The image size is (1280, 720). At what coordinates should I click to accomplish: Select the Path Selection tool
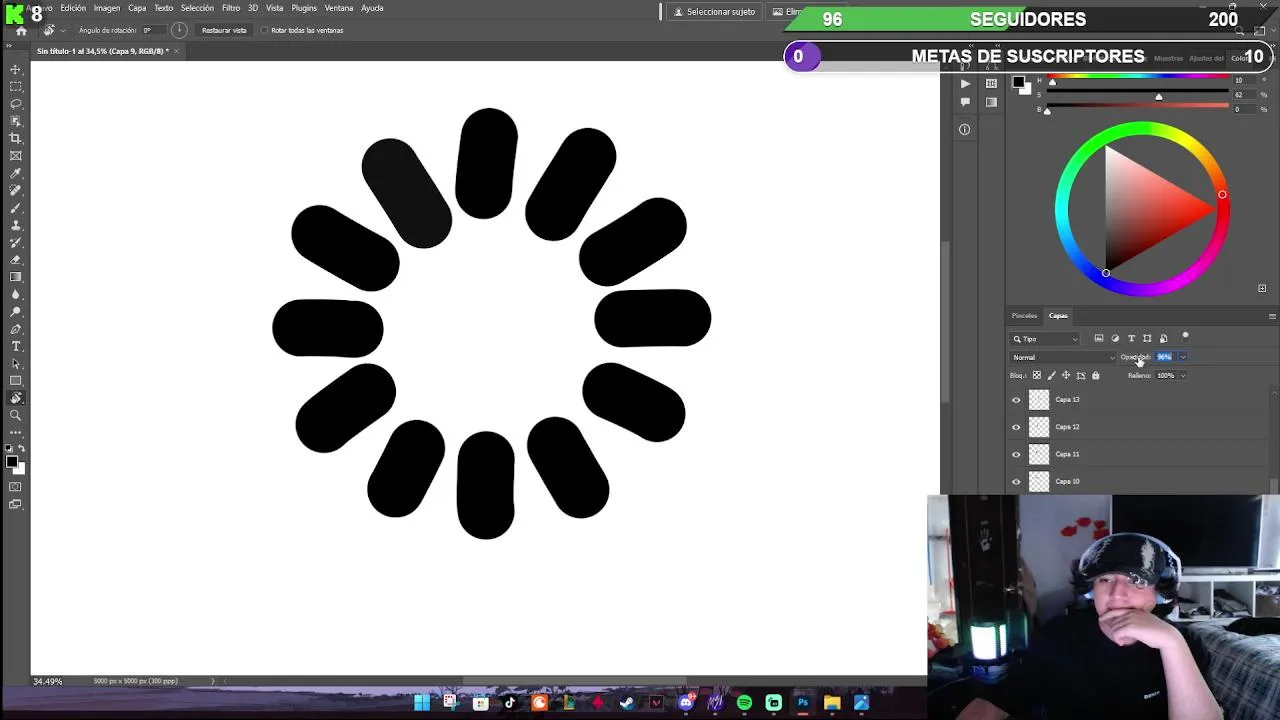point(16,364)
